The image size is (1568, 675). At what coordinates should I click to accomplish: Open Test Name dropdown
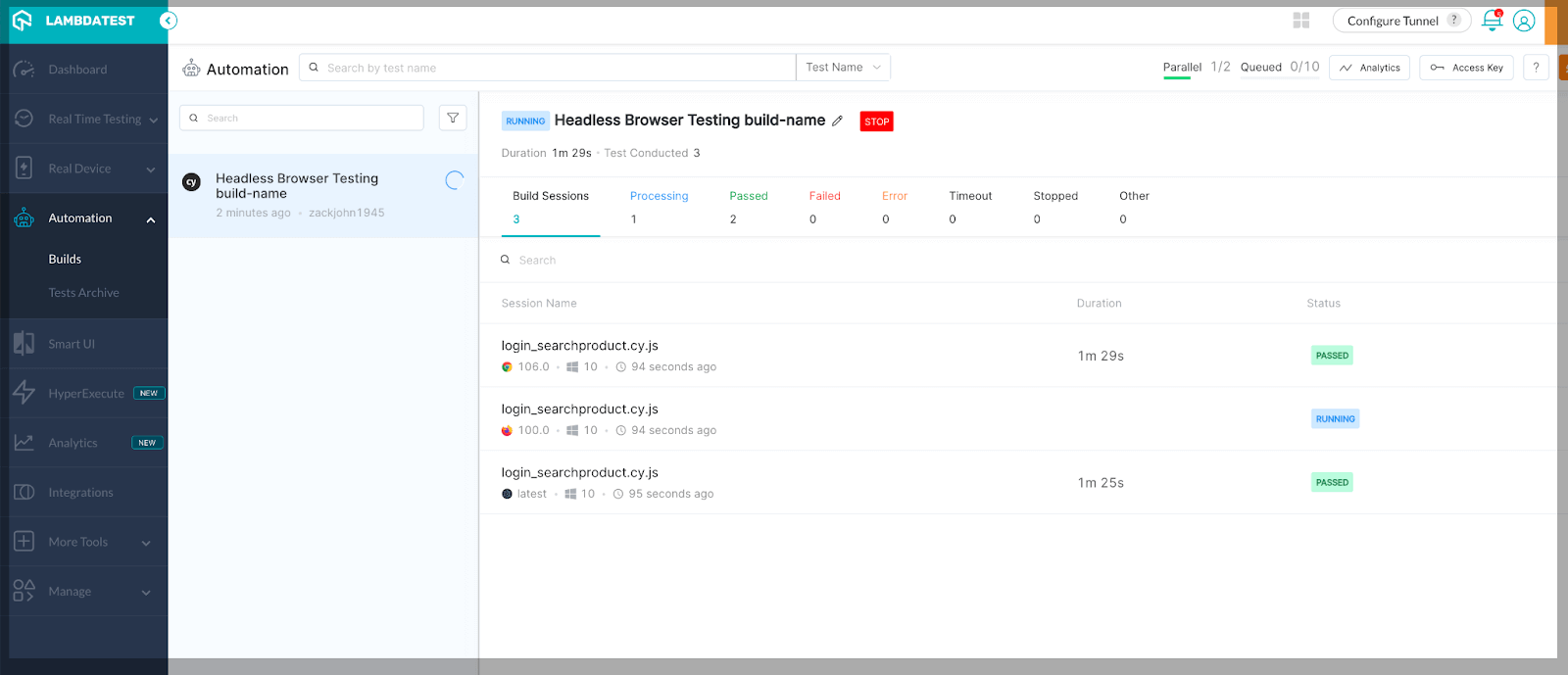[843, 68]
